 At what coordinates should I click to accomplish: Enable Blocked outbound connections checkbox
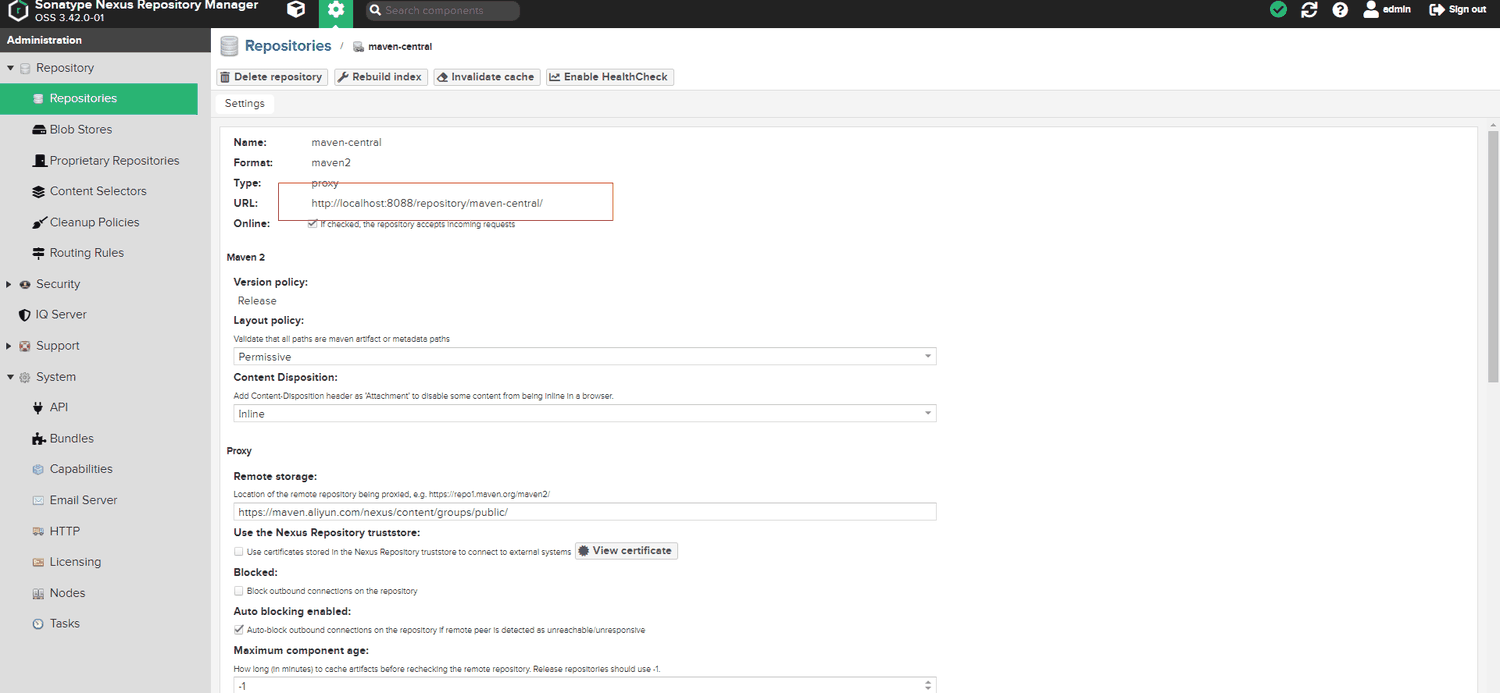point(239,591)
